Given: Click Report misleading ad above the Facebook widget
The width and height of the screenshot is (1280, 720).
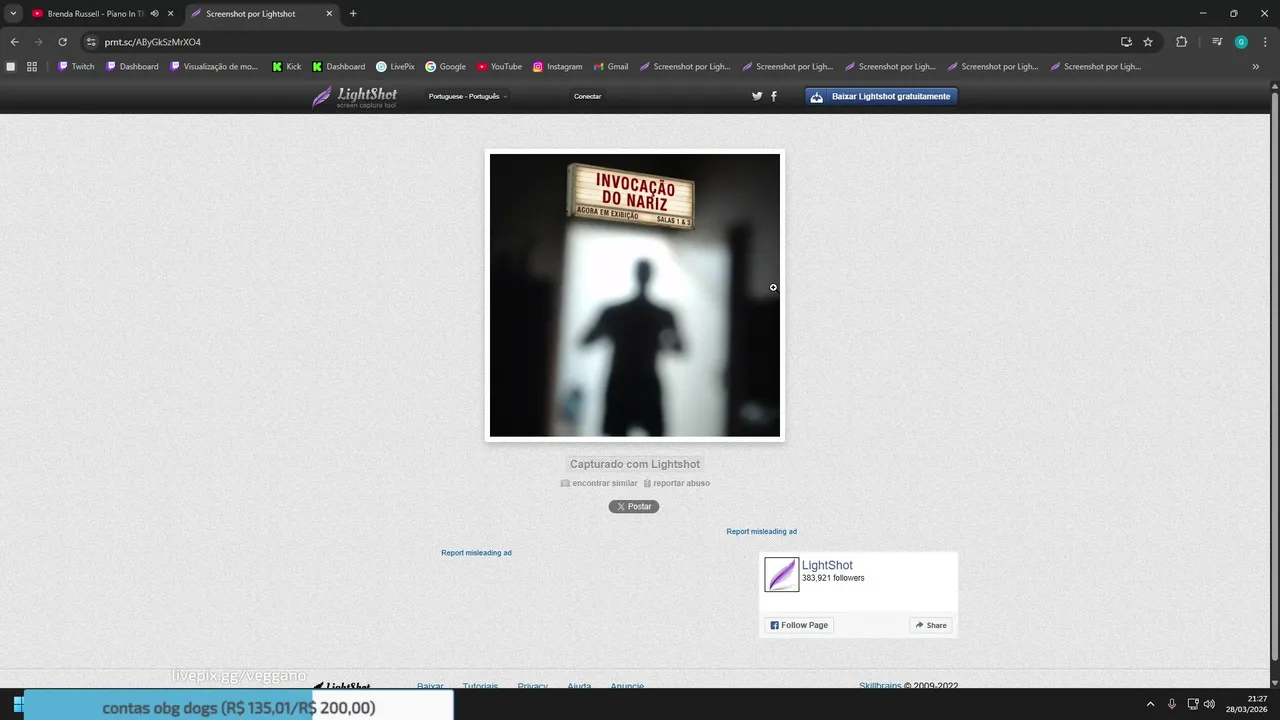Looking at the screenshot, I should click(x=762, y=532).
